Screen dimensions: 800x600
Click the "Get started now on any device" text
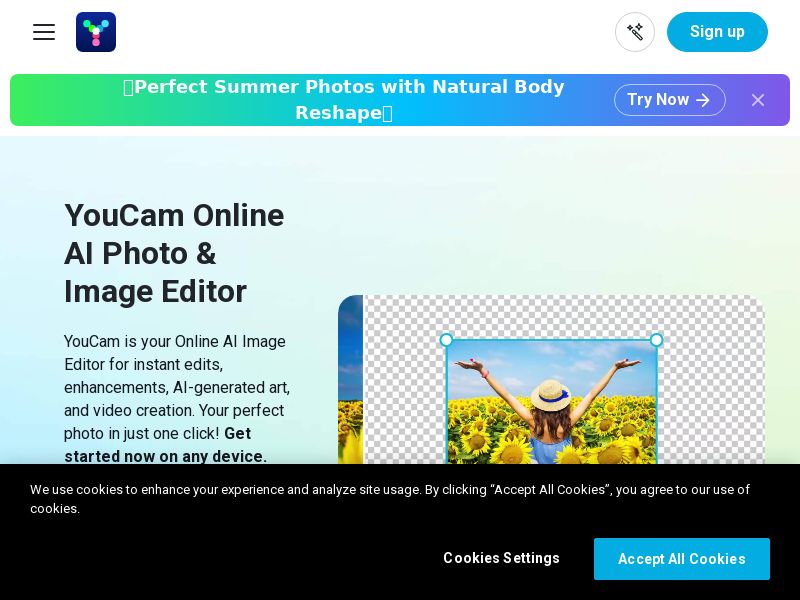tap(165, 445)
